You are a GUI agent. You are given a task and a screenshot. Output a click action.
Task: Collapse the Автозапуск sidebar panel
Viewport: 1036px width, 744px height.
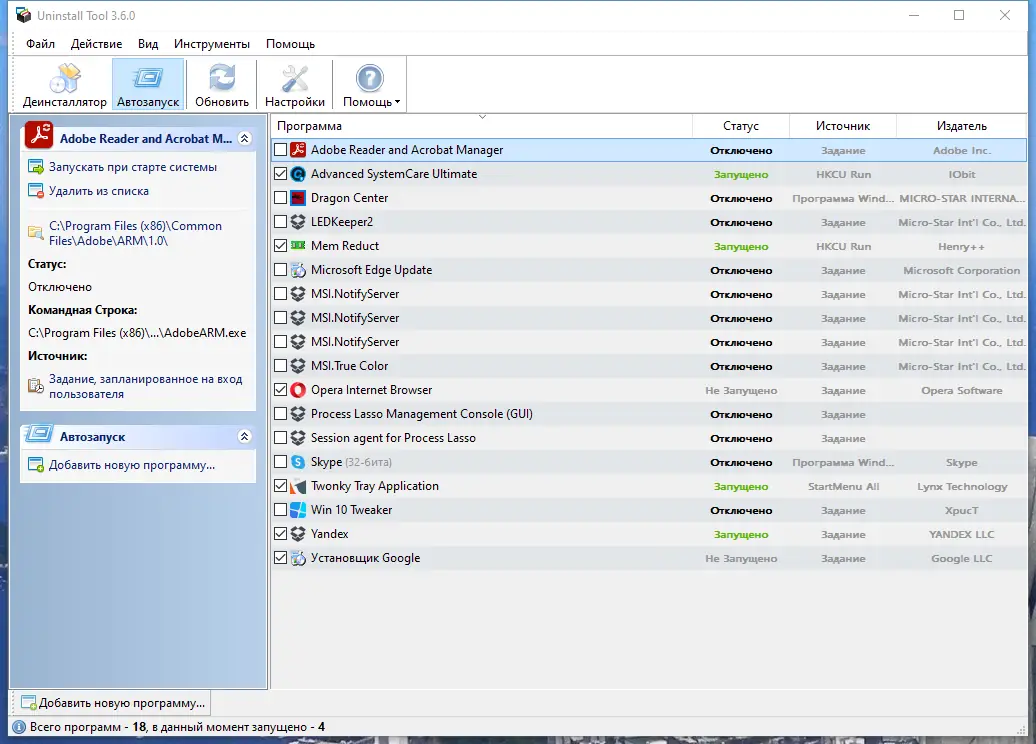coord(244,436)
